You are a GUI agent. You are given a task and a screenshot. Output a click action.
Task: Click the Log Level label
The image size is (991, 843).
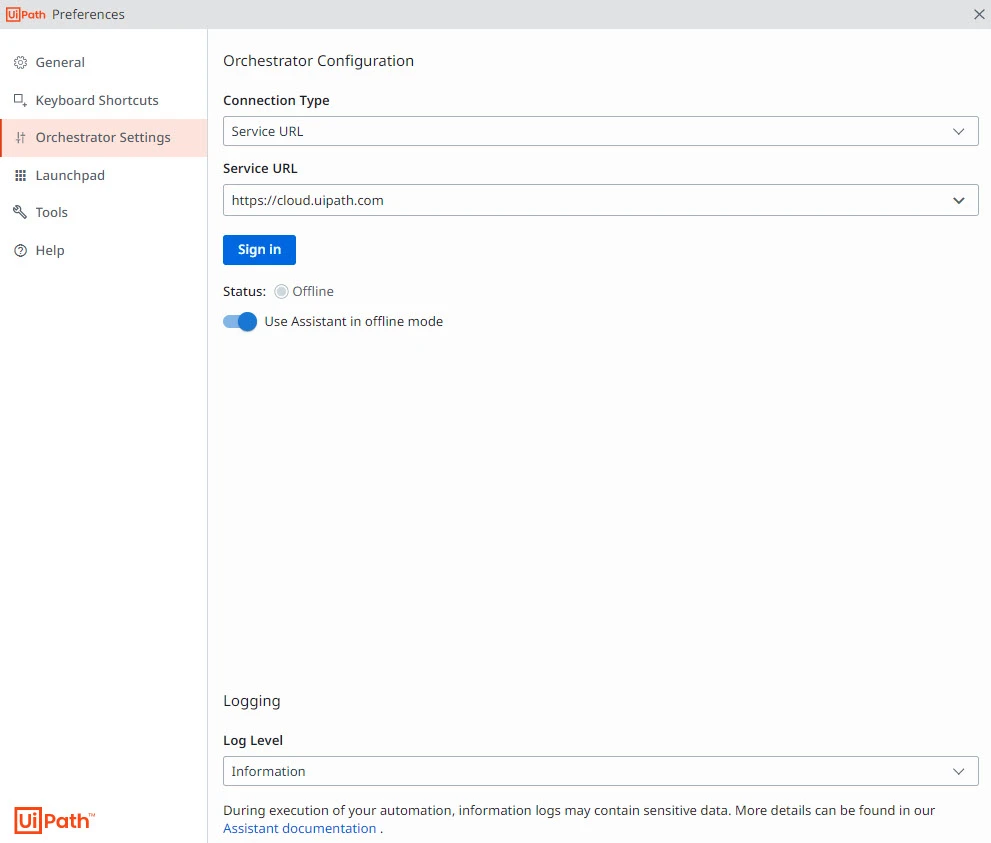253,741
